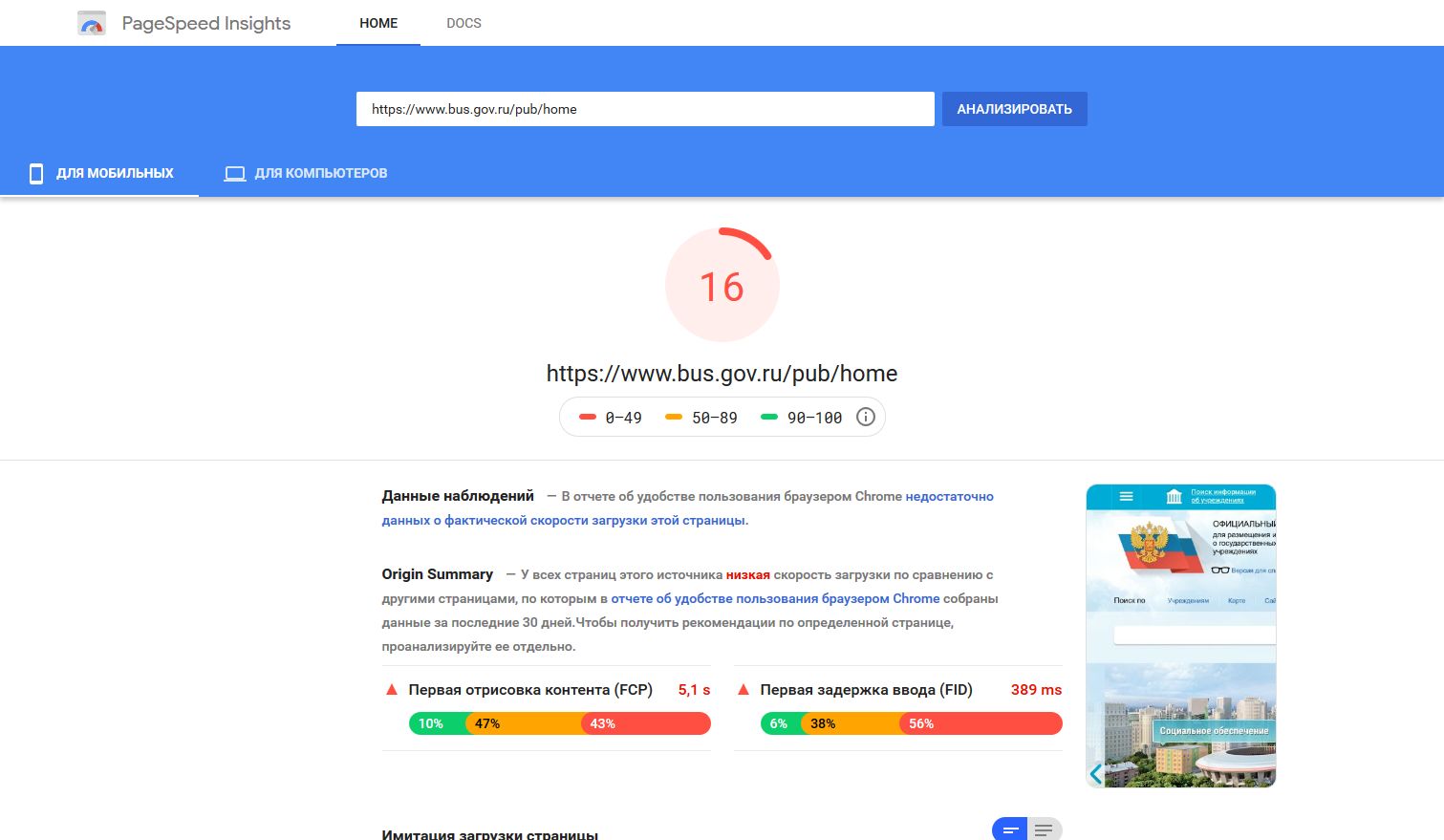Click the FID value 389 ms

coord(1036,689)
